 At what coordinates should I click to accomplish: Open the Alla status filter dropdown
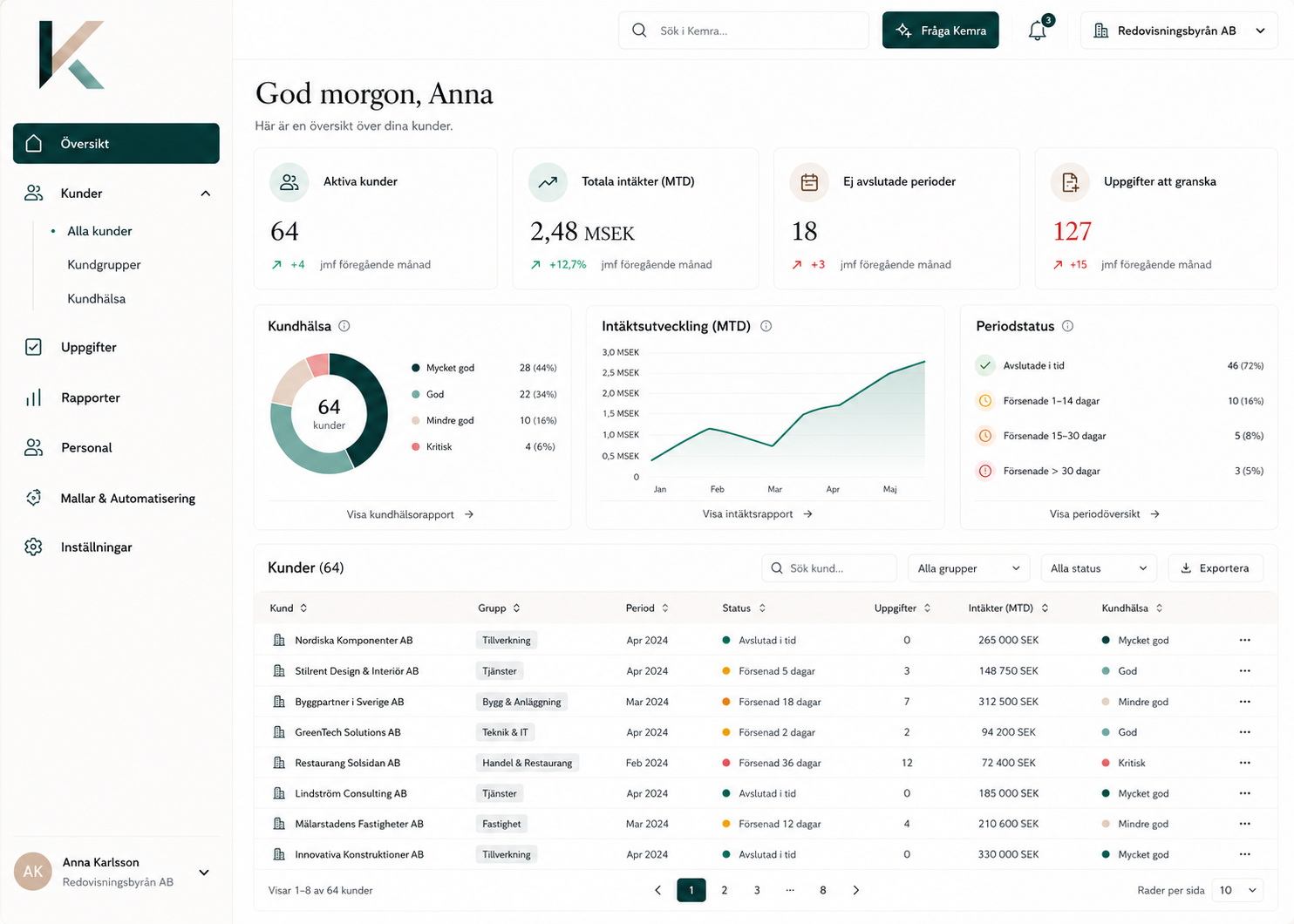tap(1099, 568)
